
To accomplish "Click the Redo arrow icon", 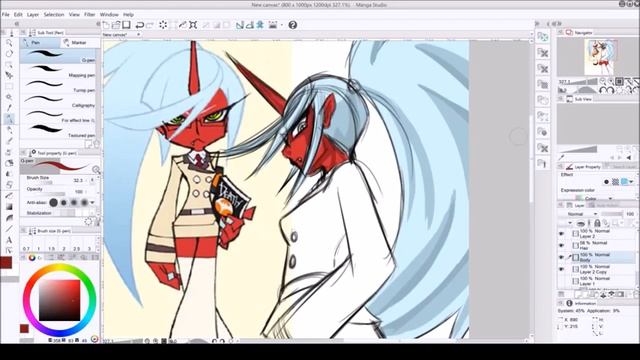I will pos(150,25).
